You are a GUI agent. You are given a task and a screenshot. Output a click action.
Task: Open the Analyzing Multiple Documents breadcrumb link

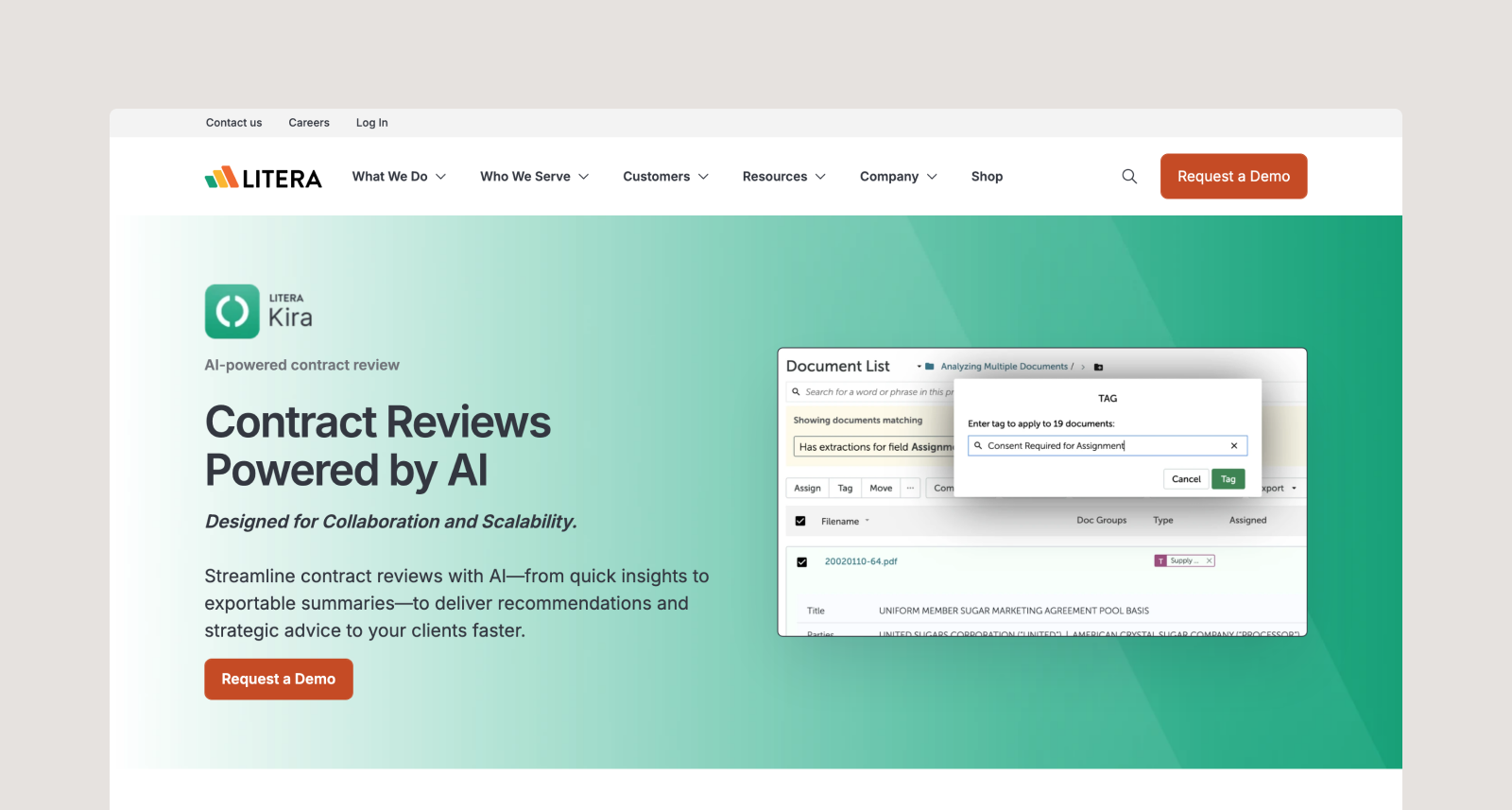pyautogui.click(x=1004, y=367)
